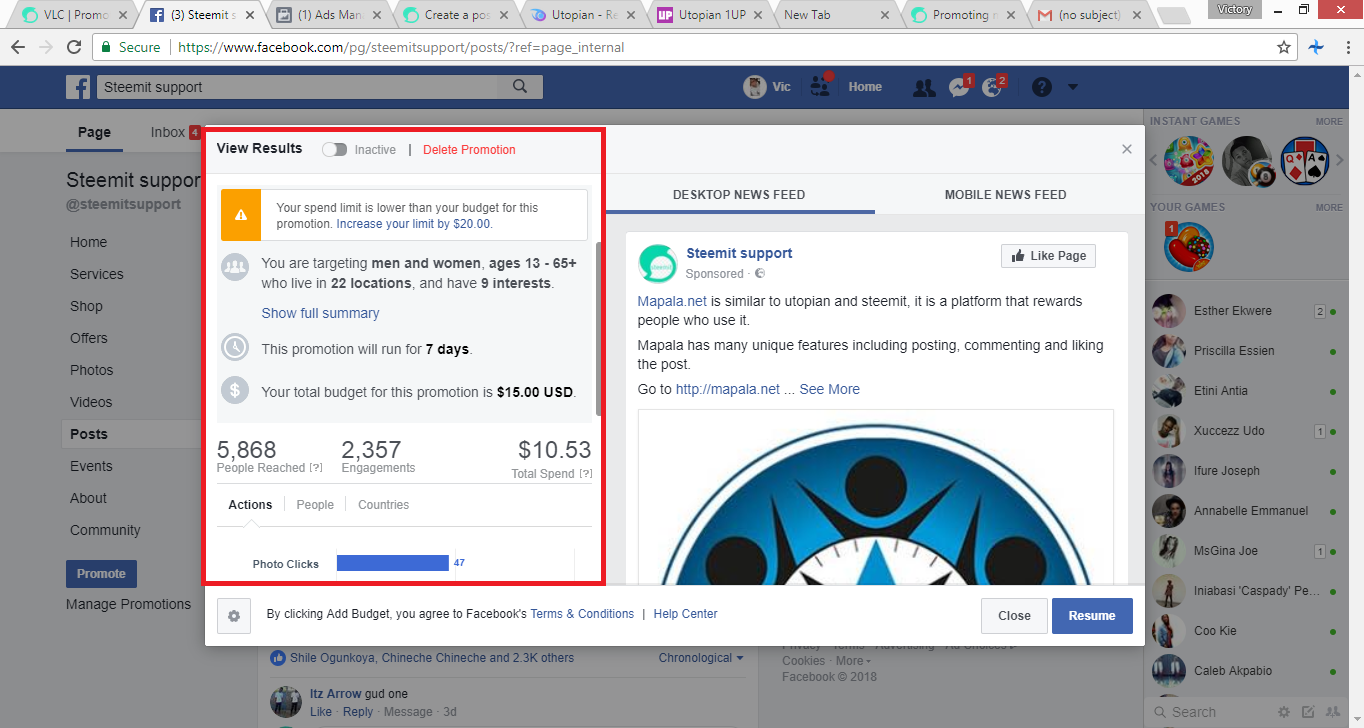Click the Facebook logo icon
The width and height of the screenshot is (1364, 728).
tap(78, 87)
